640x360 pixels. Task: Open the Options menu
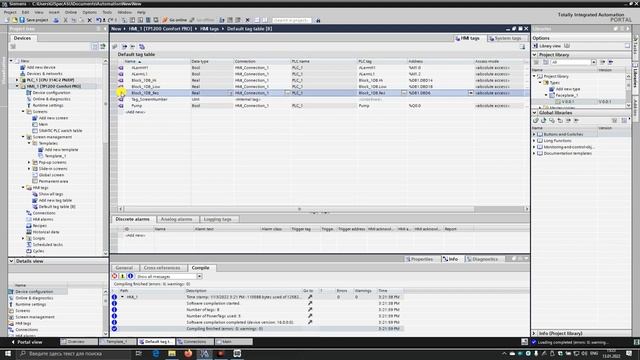tap(89, 12)
